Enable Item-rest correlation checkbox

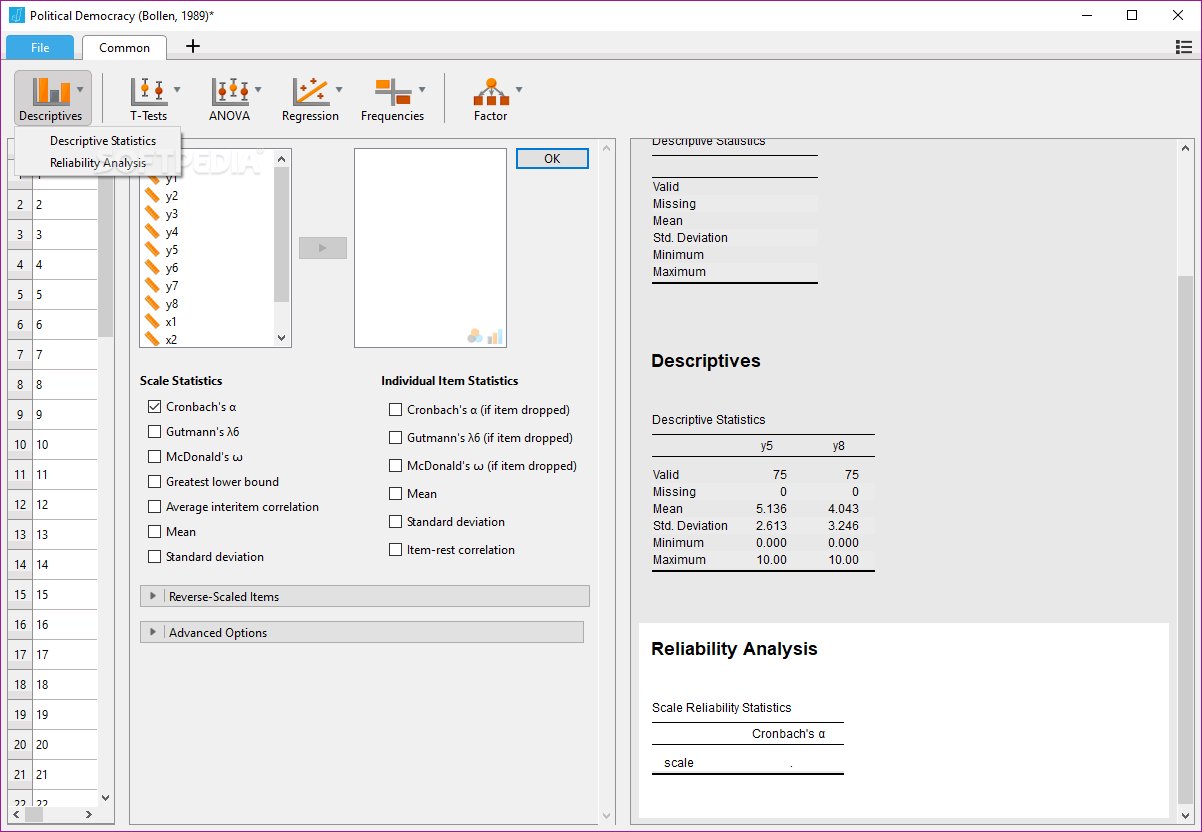tap(396, 550)
